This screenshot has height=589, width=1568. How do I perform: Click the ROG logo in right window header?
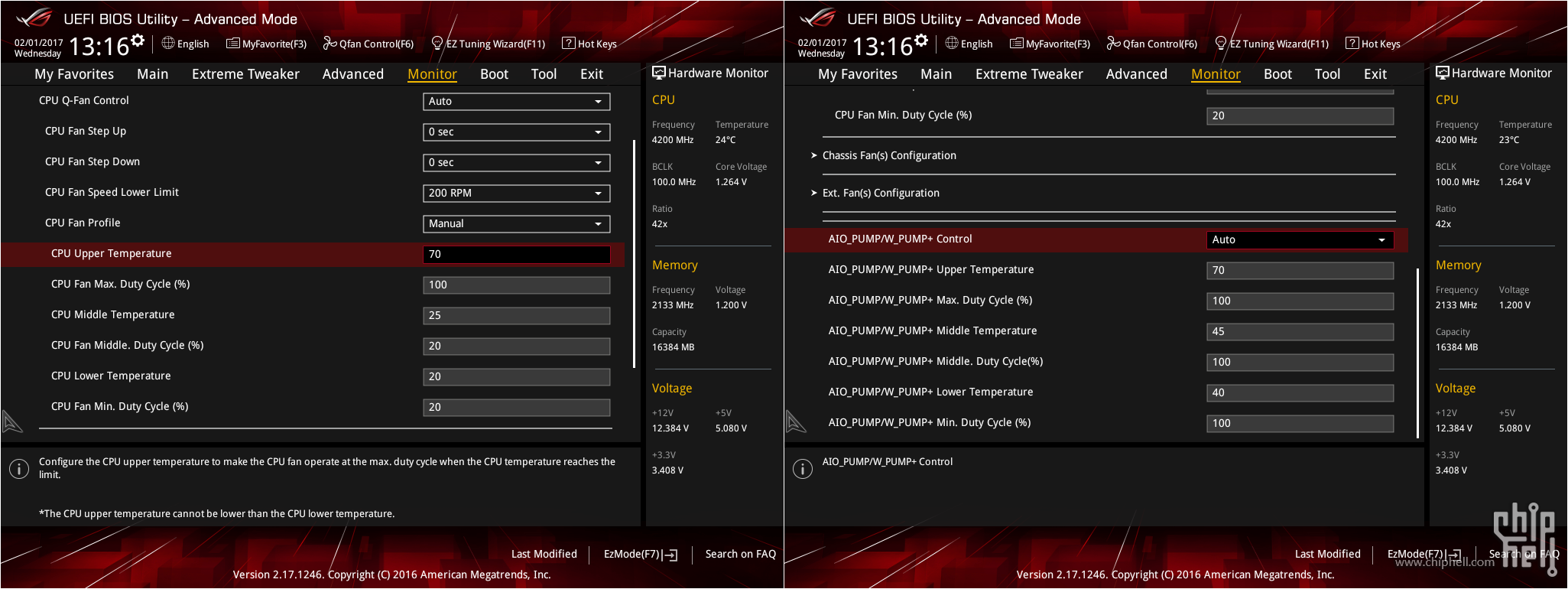pos(818,18)
